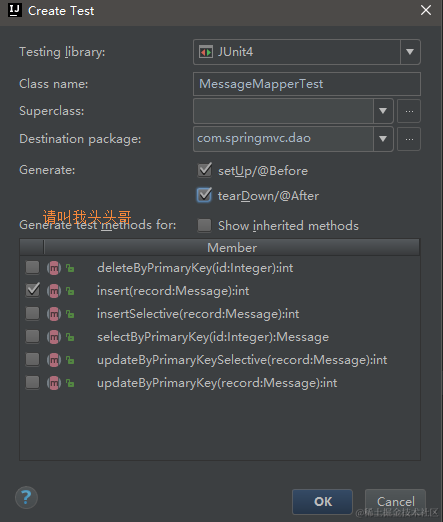443x522 pixels.
Task: Browse for Superclass with ellipsis button
Action: point(409,111)
